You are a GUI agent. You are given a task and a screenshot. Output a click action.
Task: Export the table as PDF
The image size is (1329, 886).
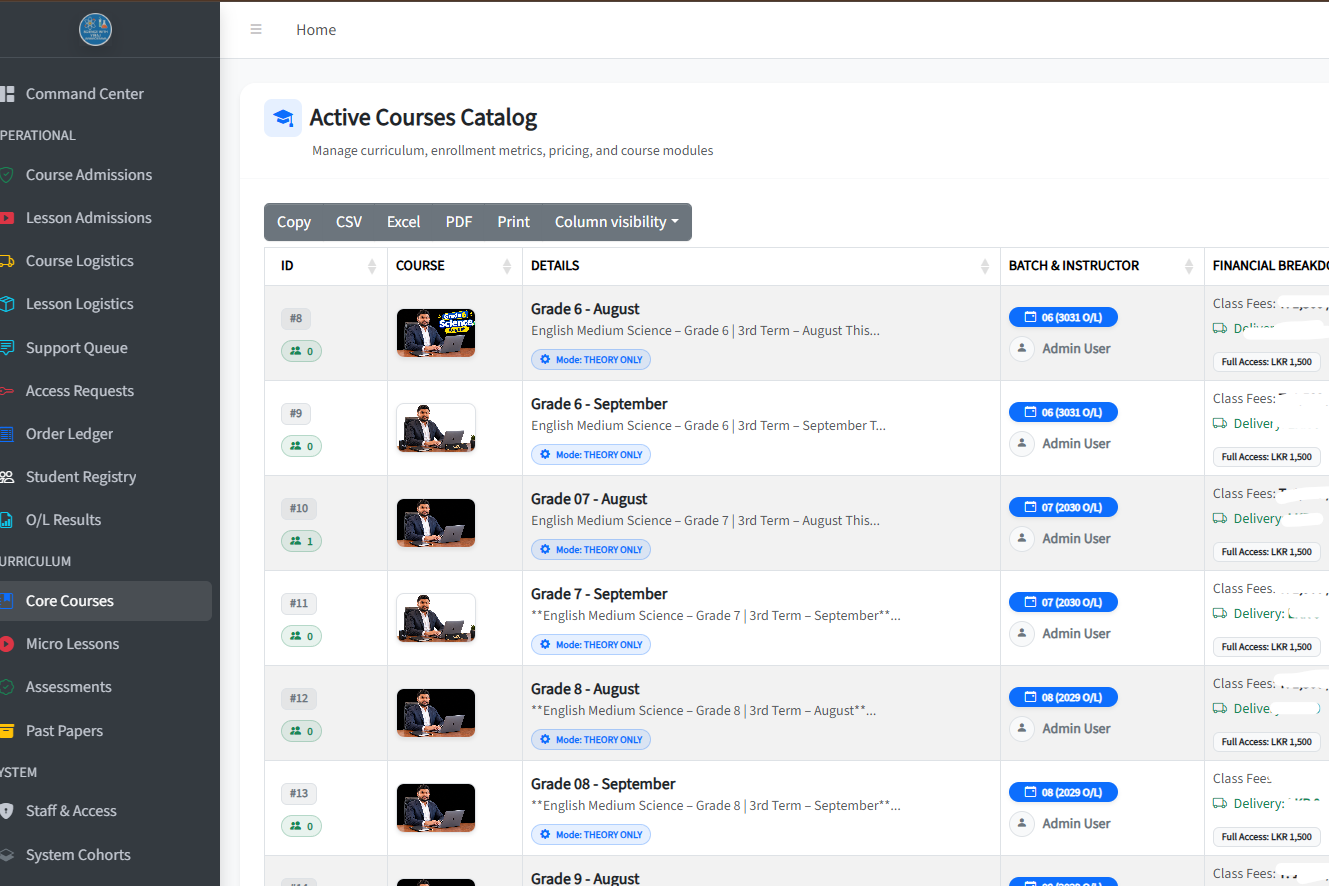[459, 222]
